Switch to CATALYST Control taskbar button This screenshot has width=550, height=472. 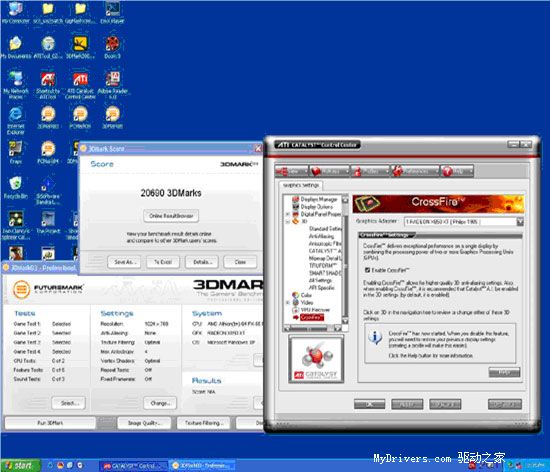coord(133,466)
